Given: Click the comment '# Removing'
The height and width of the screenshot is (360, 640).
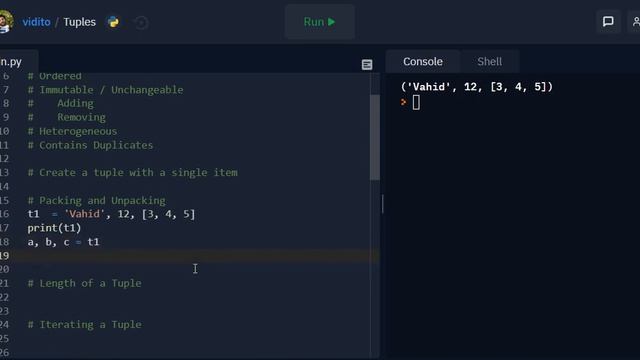Looking at the screenshot, I should point(67,117).
